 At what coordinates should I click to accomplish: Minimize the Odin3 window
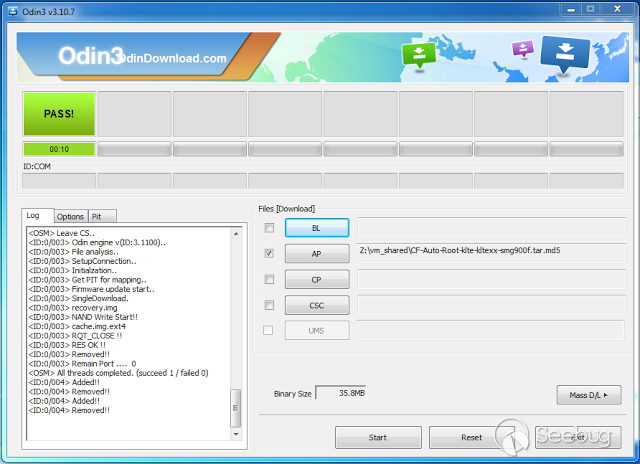[x=571, y=9]
